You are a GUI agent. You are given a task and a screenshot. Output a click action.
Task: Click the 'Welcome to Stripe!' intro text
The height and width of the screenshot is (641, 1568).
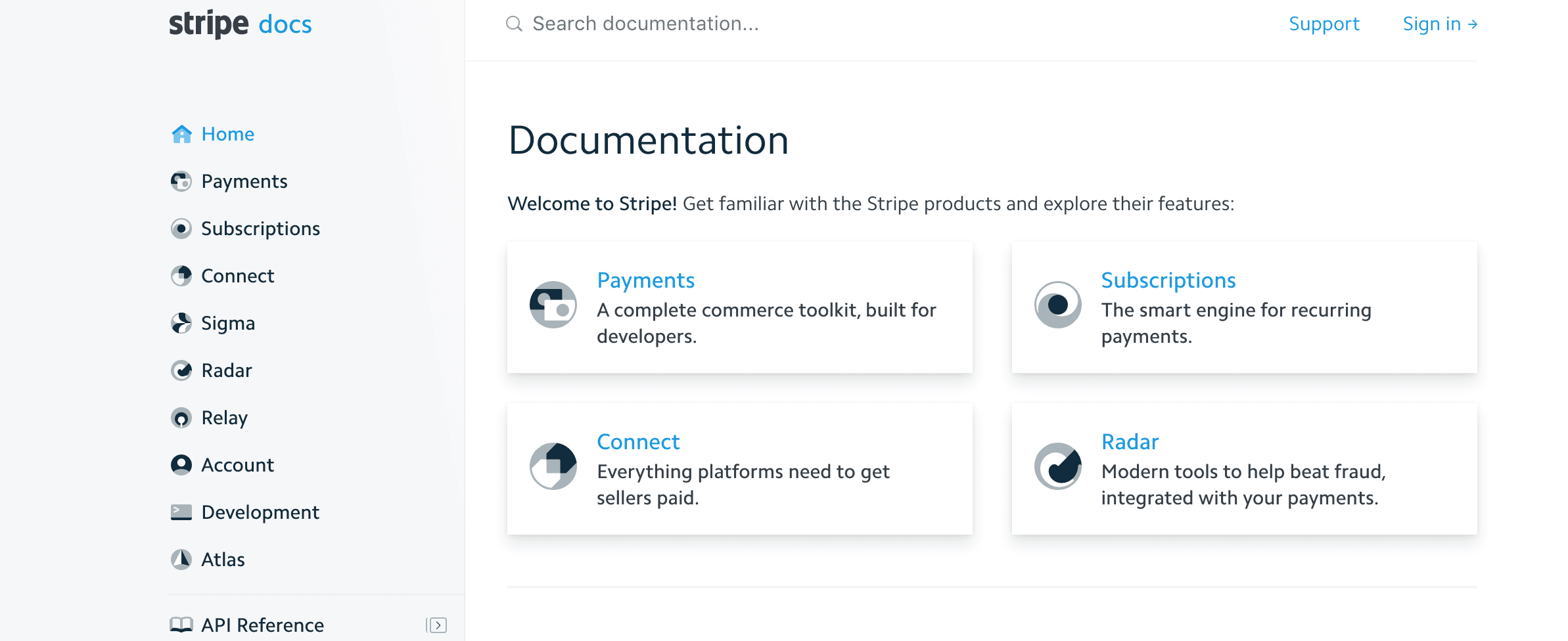tap(592, 204)
